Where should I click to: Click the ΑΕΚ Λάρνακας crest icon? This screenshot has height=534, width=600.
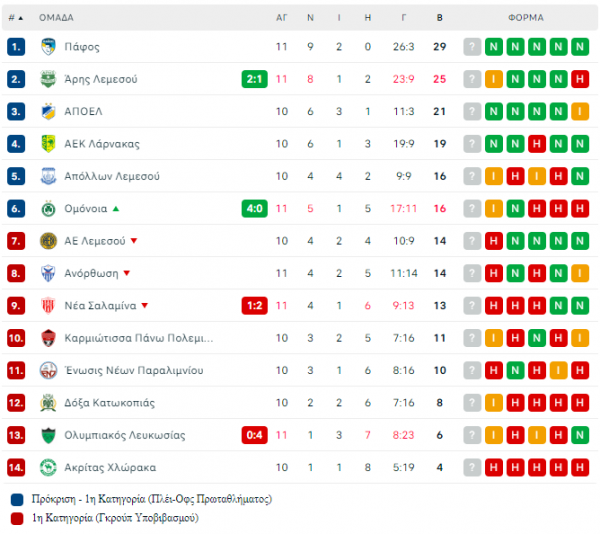tap(48, 144)
